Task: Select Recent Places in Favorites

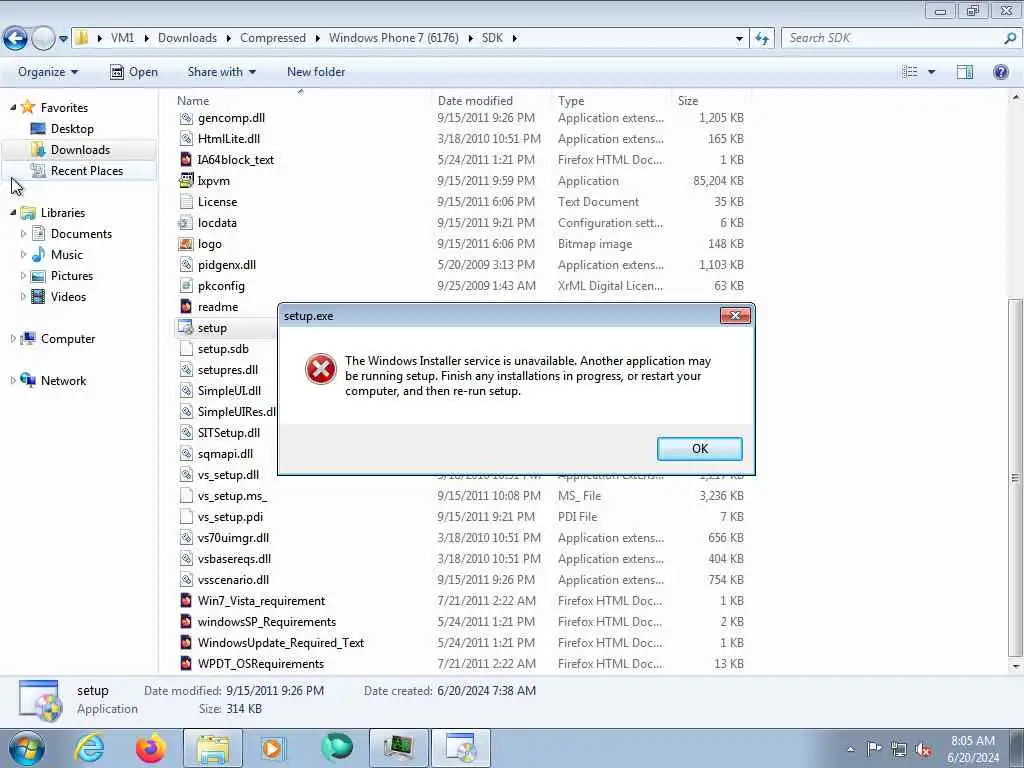Action: point(87,170)
